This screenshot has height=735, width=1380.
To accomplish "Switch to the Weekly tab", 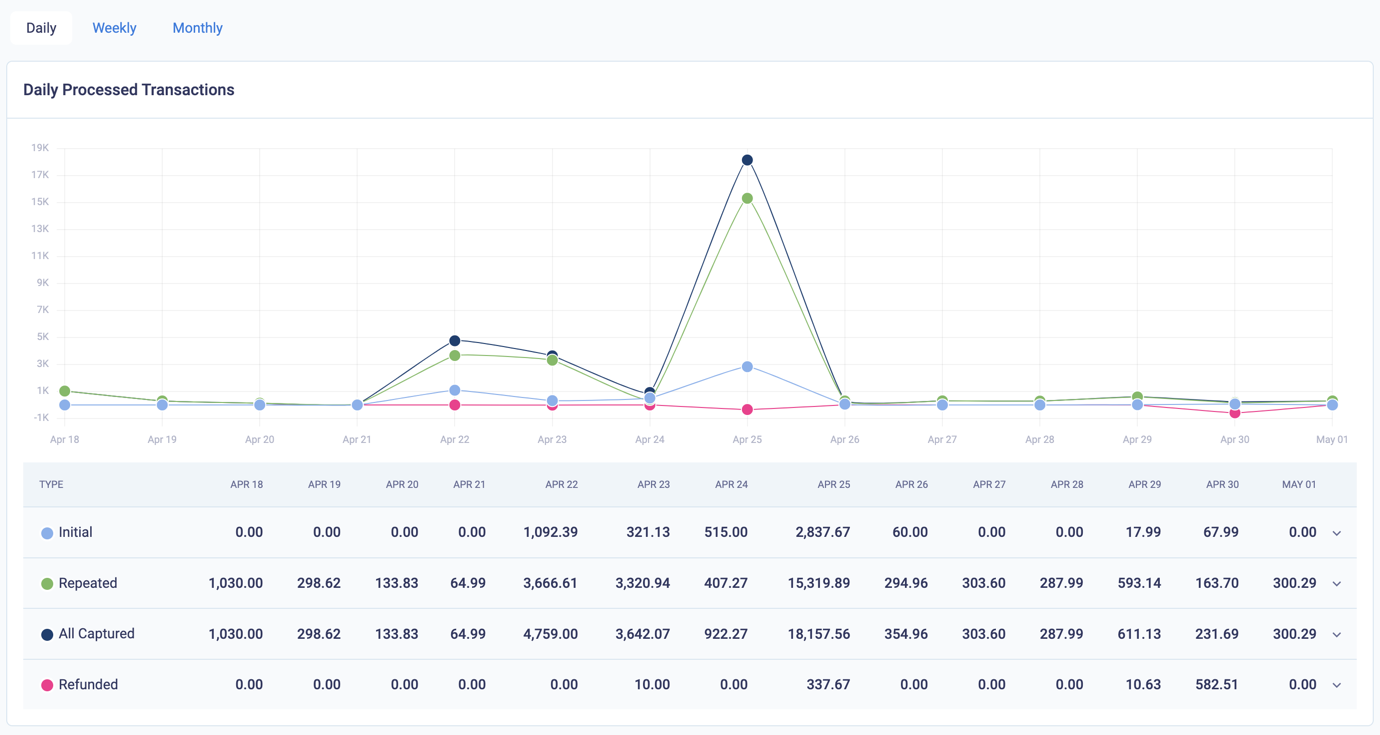I will tap(114, 28).
